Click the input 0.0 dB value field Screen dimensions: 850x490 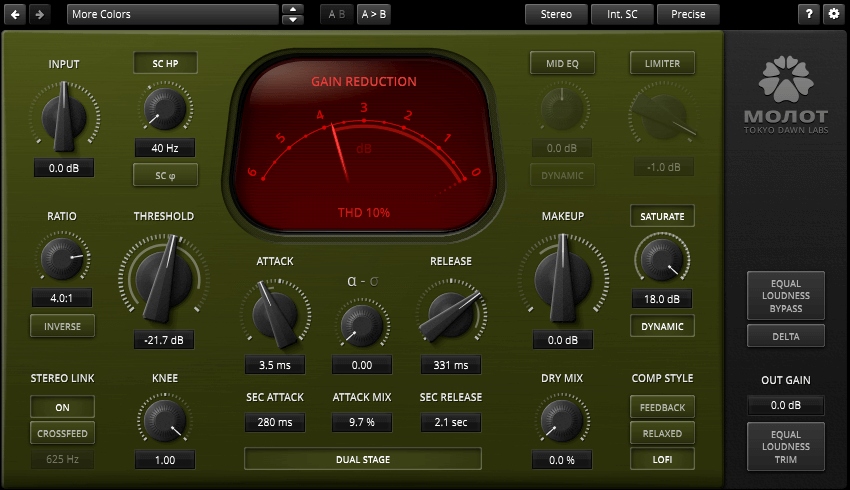(x=64, y=168)
